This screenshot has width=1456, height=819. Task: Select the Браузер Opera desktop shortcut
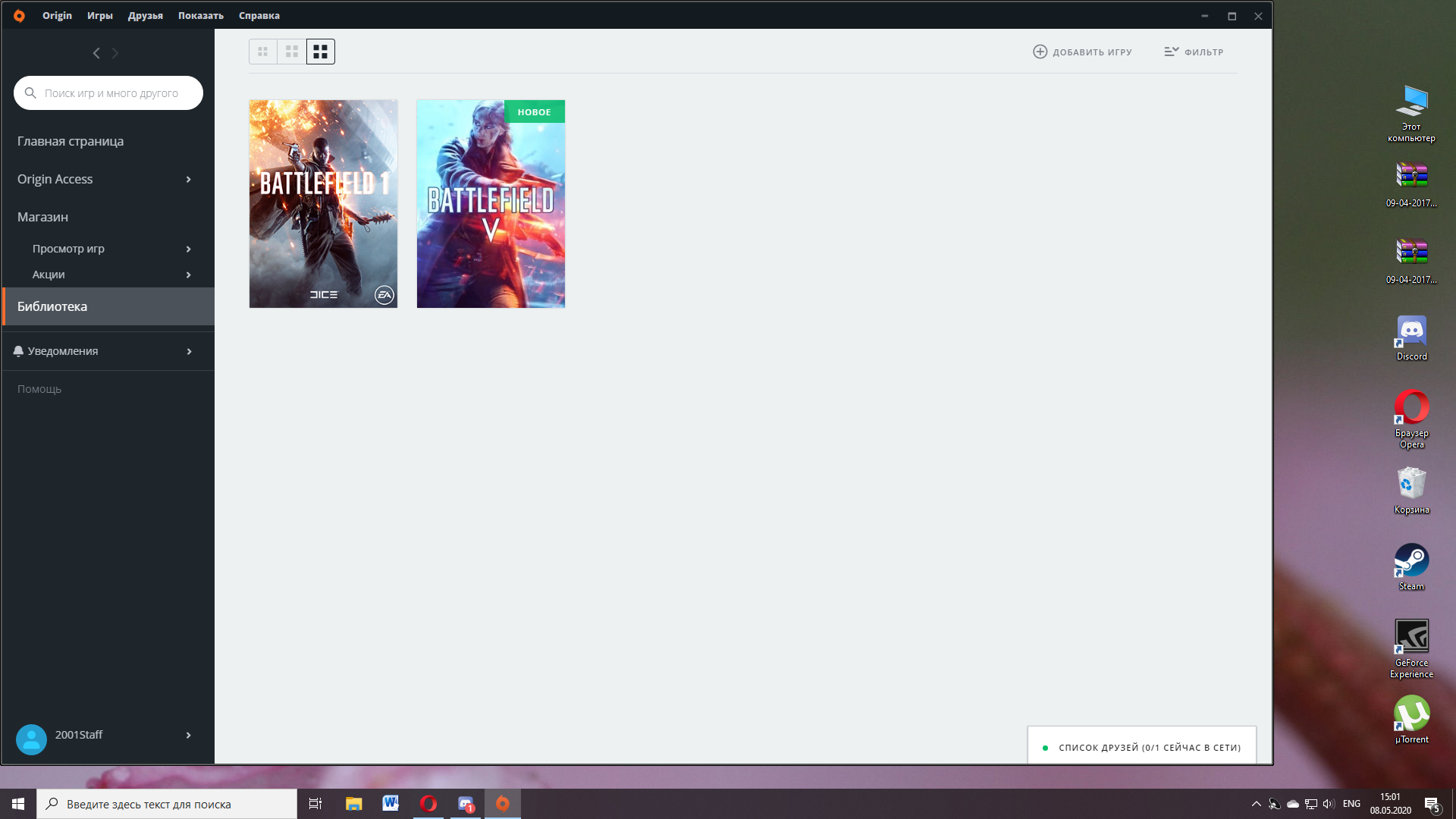tap(1411, 419)
